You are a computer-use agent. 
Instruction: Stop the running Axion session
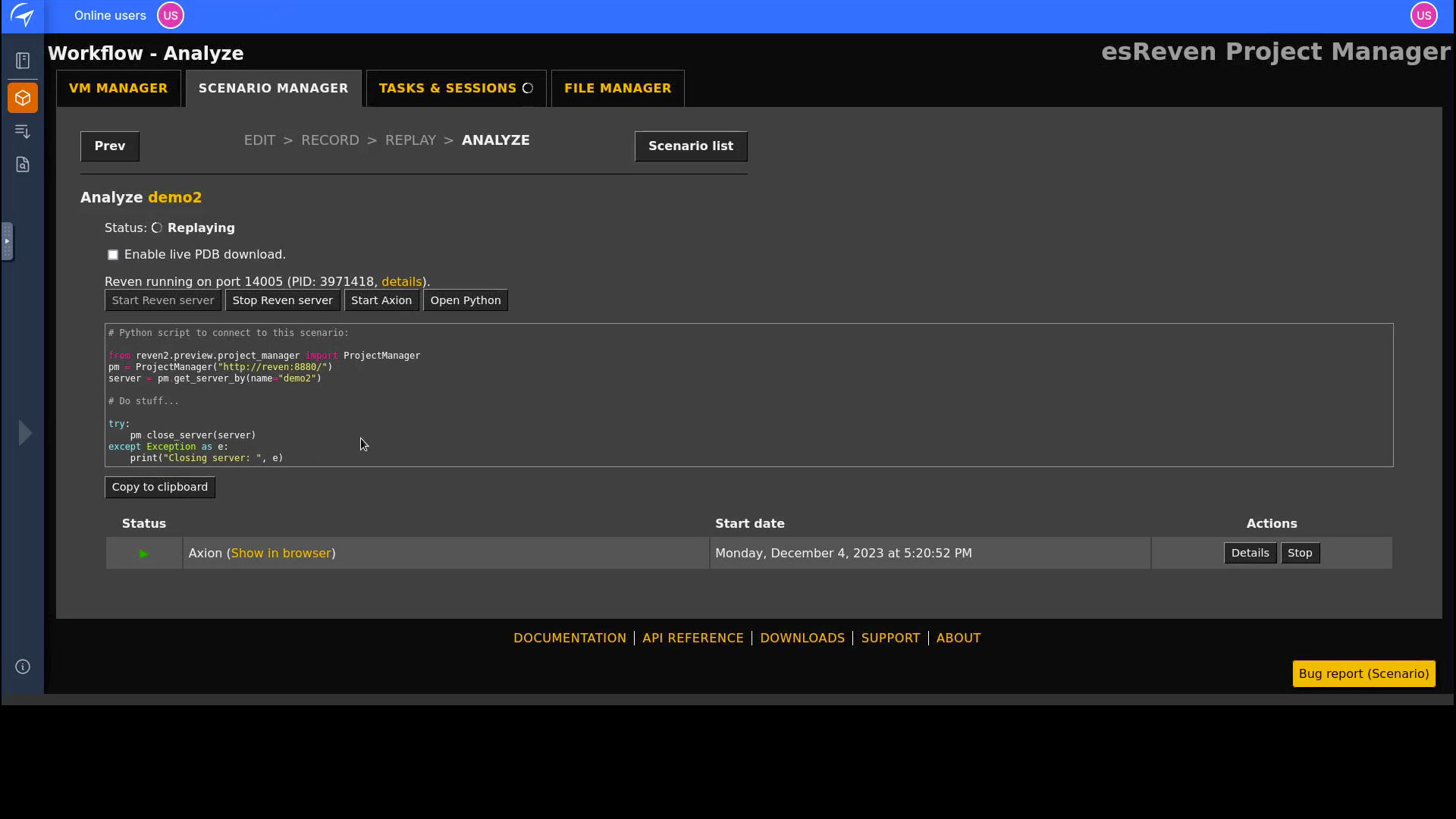[x=1299, y=553]
